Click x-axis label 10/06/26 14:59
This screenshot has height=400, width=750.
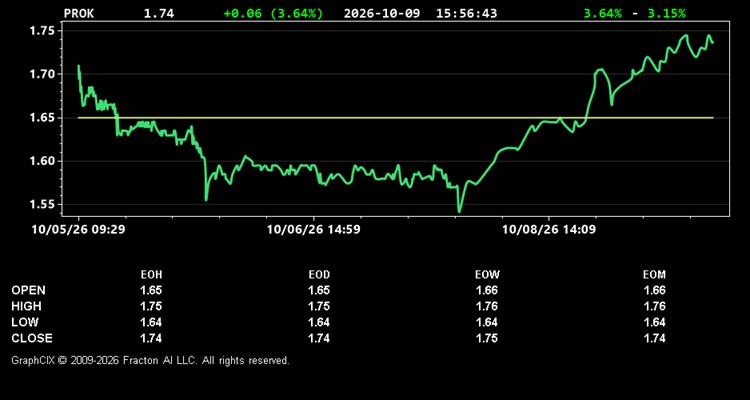314,229
